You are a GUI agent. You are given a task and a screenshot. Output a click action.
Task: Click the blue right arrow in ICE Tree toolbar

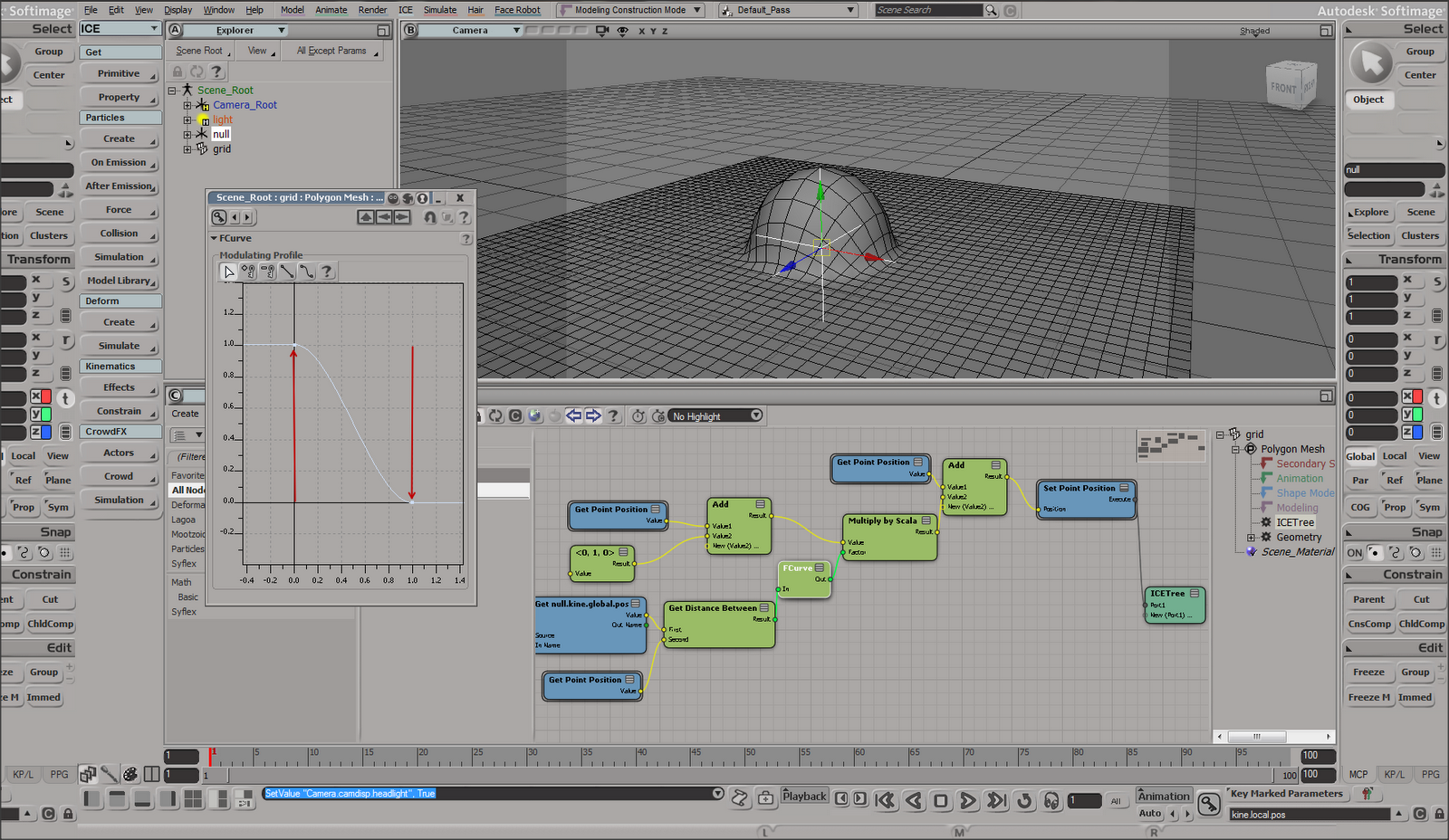[x=593, y=415]
